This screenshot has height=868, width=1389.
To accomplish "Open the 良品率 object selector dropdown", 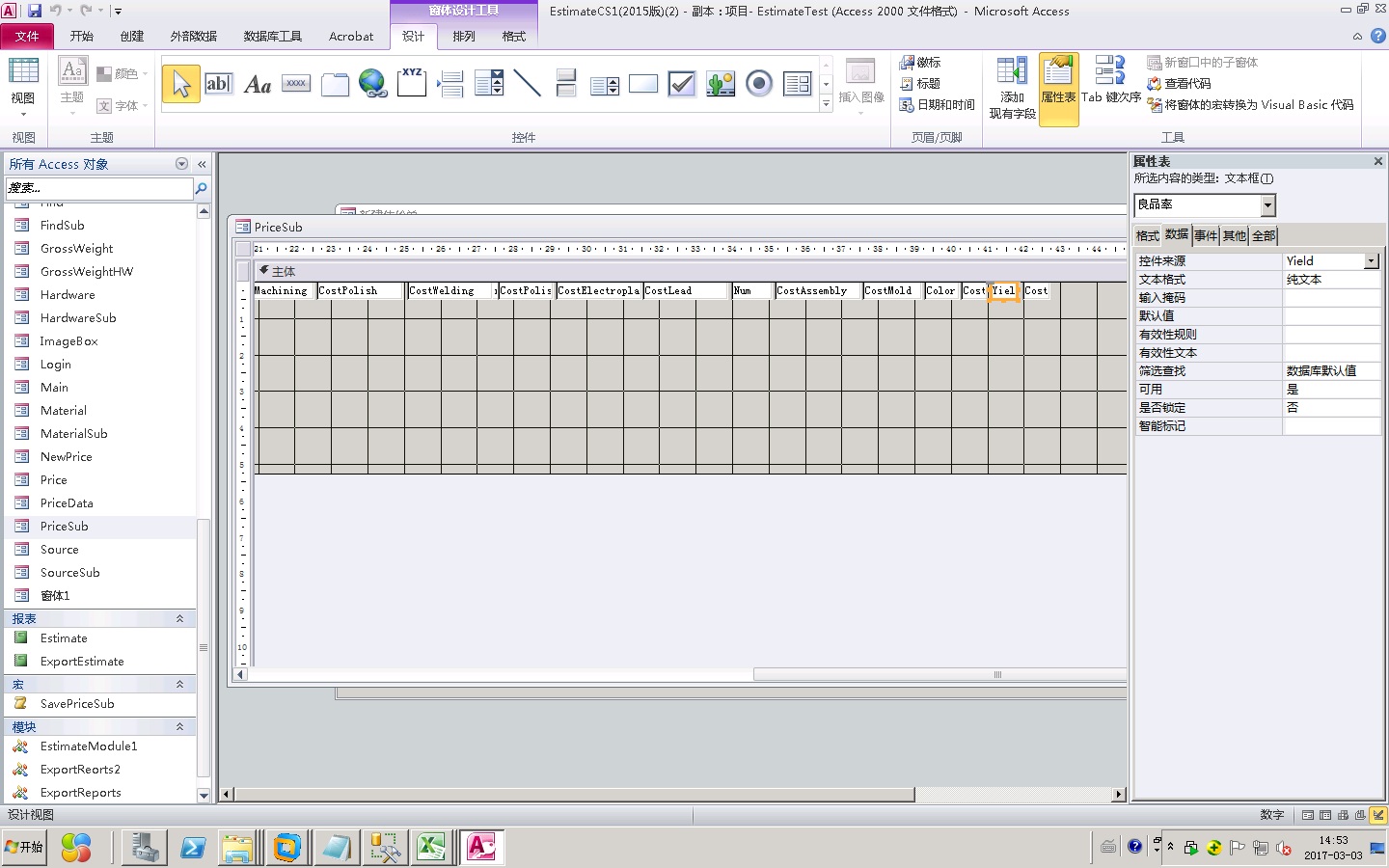I will click(x=1267, y=204).
